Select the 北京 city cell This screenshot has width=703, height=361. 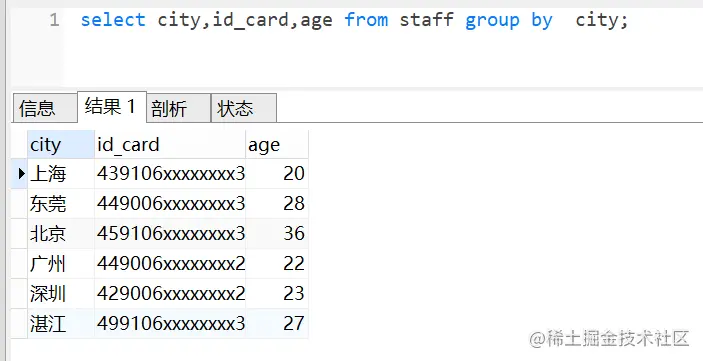click(61, 234)
